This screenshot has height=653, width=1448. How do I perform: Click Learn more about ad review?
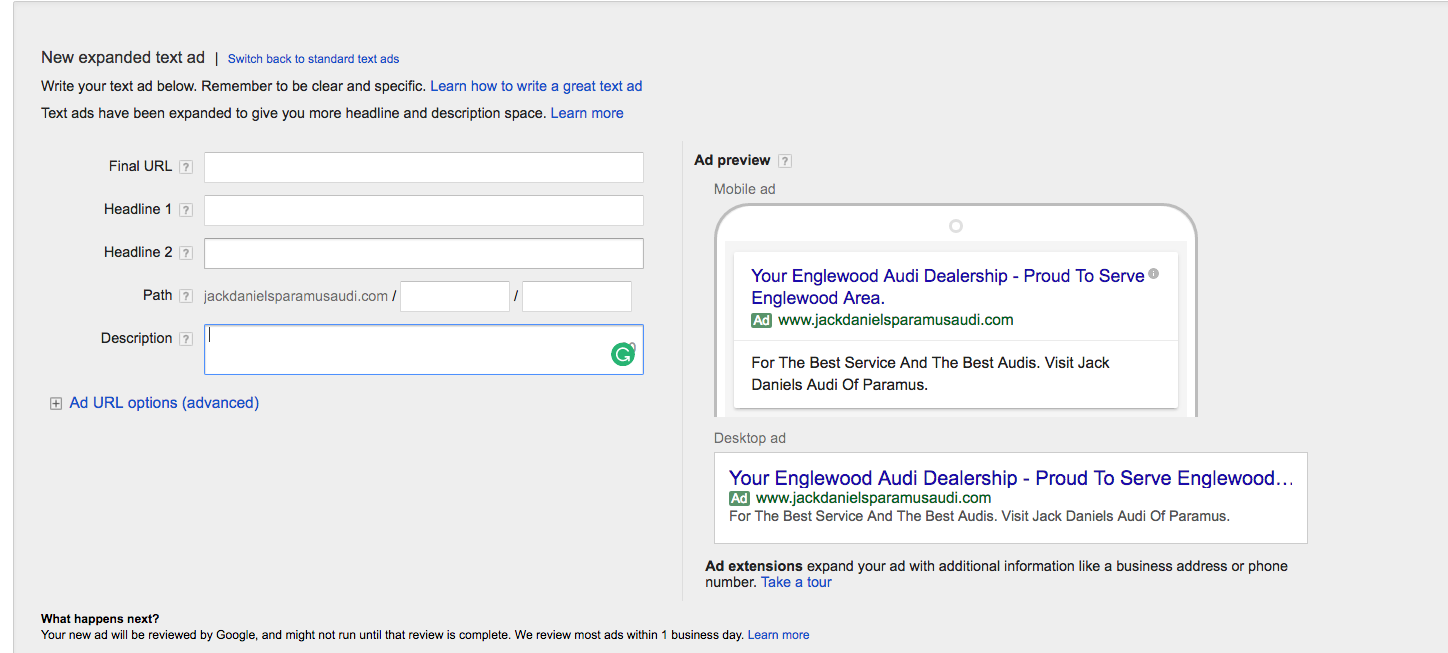point(778,635)
